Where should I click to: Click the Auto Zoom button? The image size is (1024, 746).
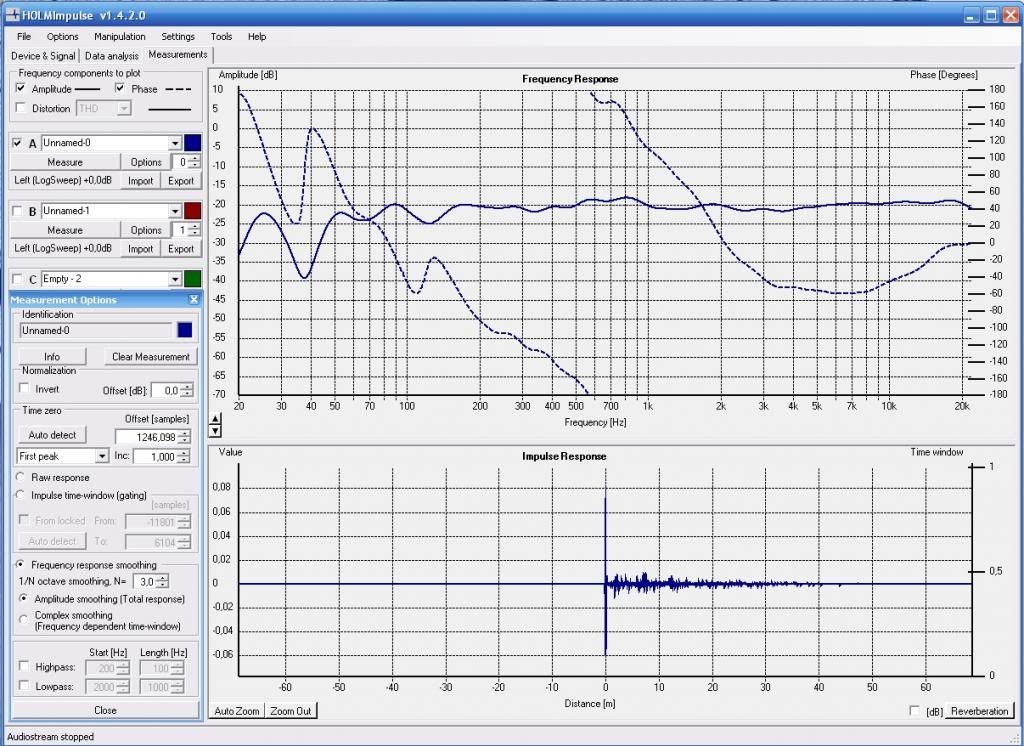237,711
